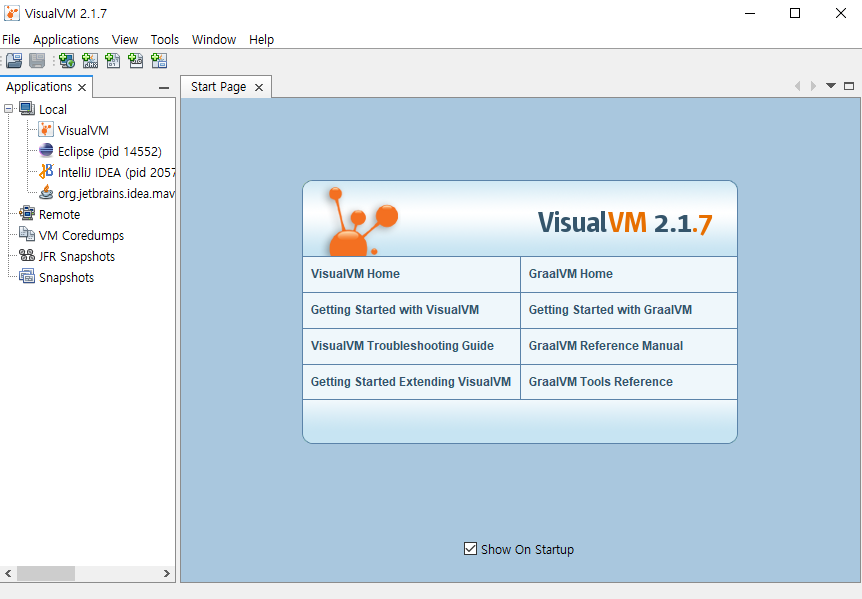The height and width of the screenshot is (599, 862).
Task: Open GraalVM Tools Reference link
Action: [601, 382]
